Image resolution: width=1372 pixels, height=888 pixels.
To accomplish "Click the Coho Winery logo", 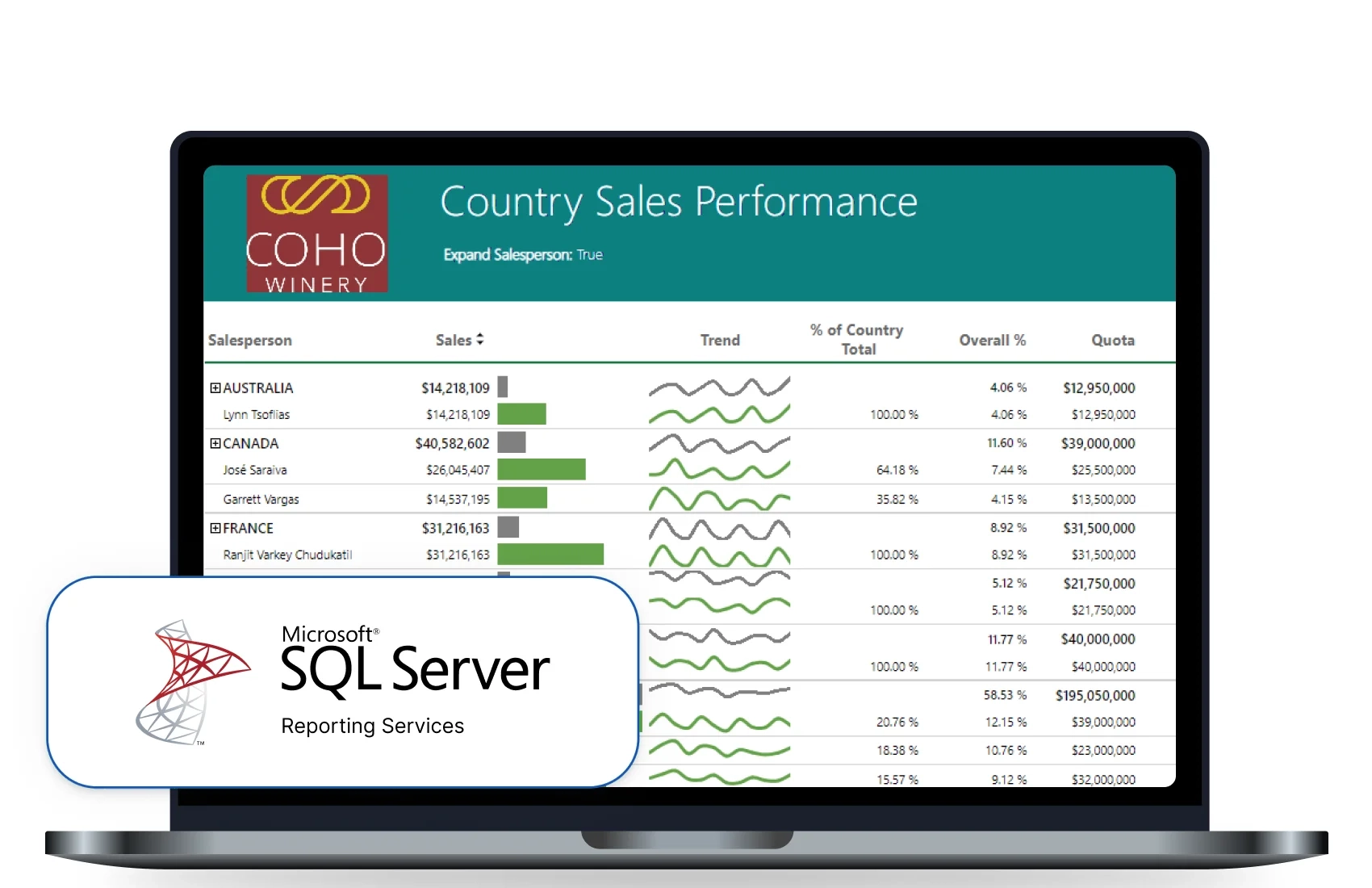I will [317, 233].
